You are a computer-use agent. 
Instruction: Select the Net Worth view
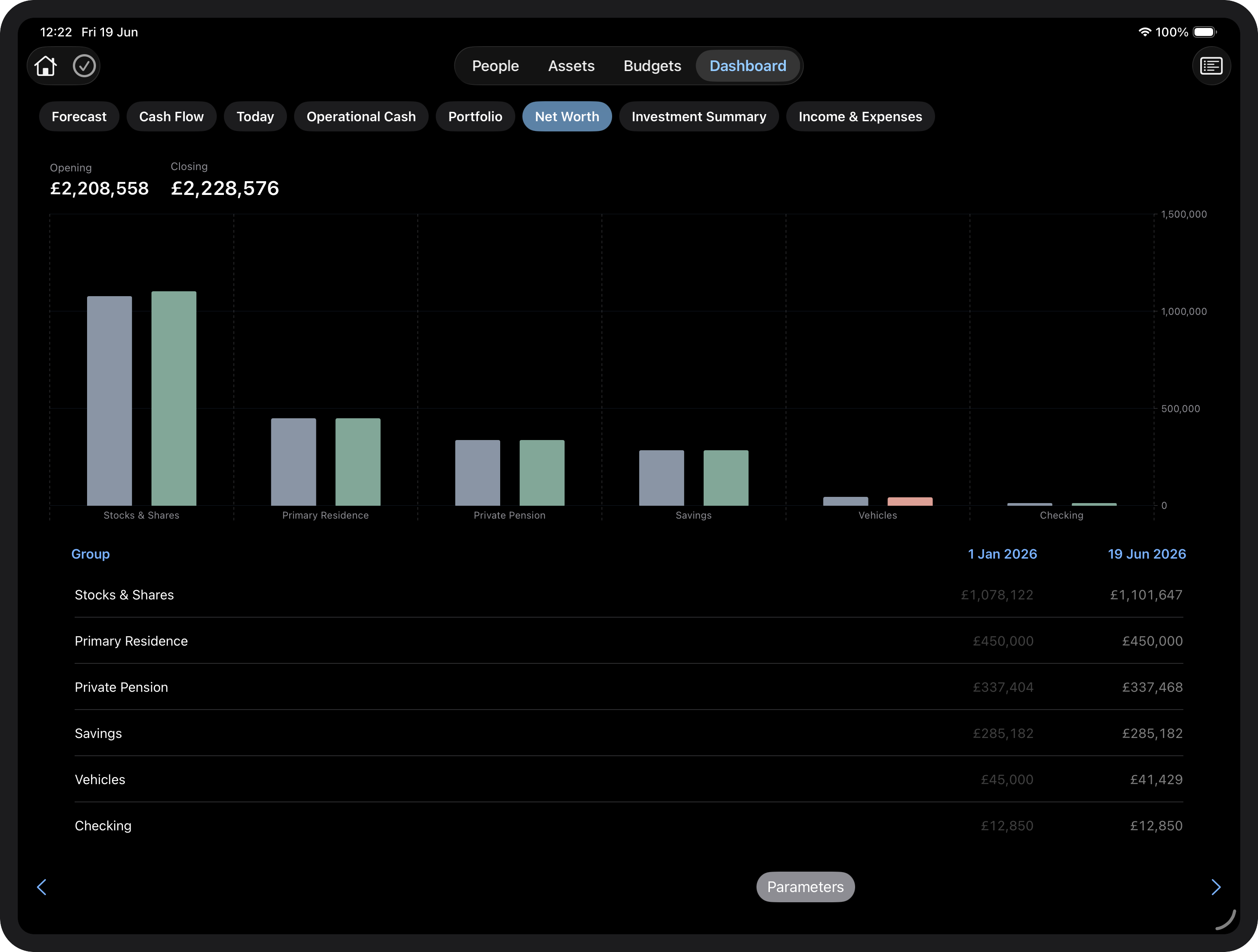point(567,116)
